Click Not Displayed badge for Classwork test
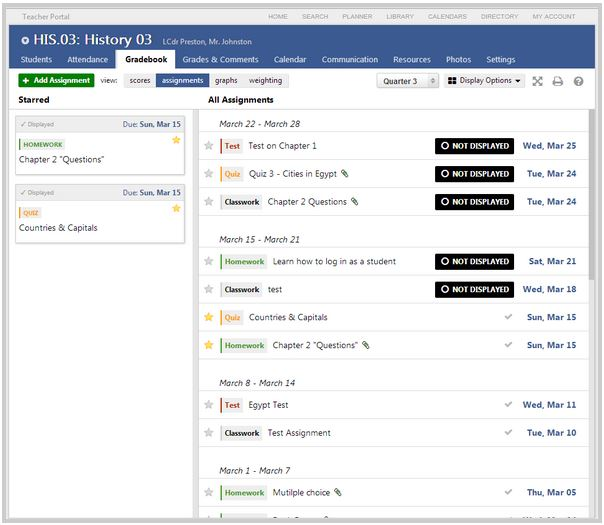The width and height of the screenshot is (604, 525). click(x=474, y=289)
